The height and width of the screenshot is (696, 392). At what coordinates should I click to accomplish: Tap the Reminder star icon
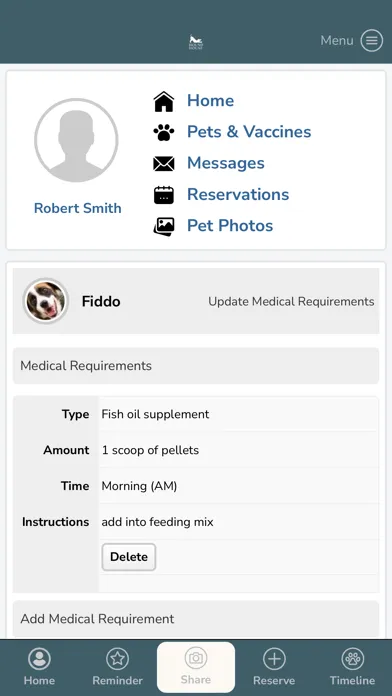pyautogui.click(x=118, y=659)
